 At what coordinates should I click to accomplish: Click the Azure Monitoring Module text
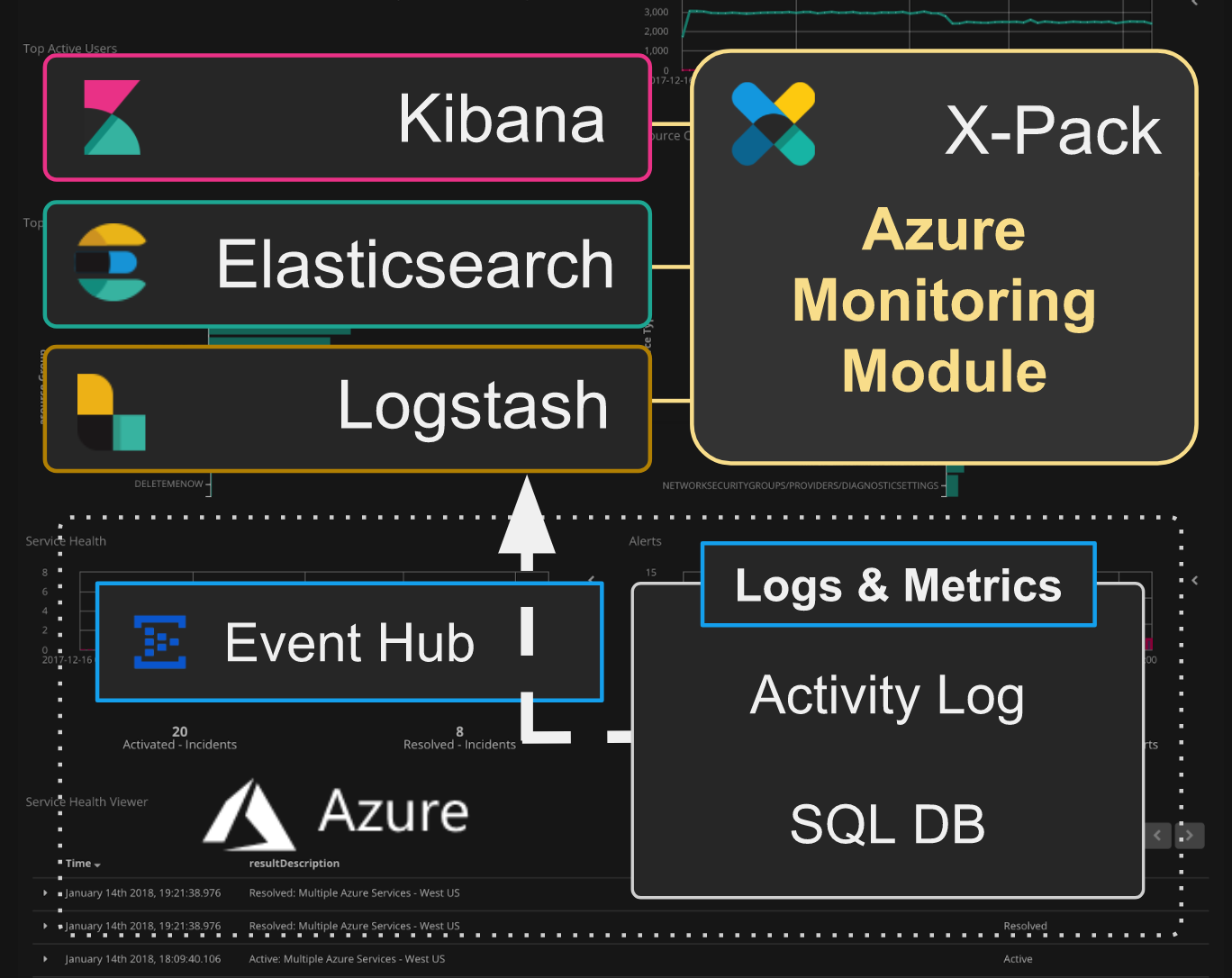coord(944,300)
